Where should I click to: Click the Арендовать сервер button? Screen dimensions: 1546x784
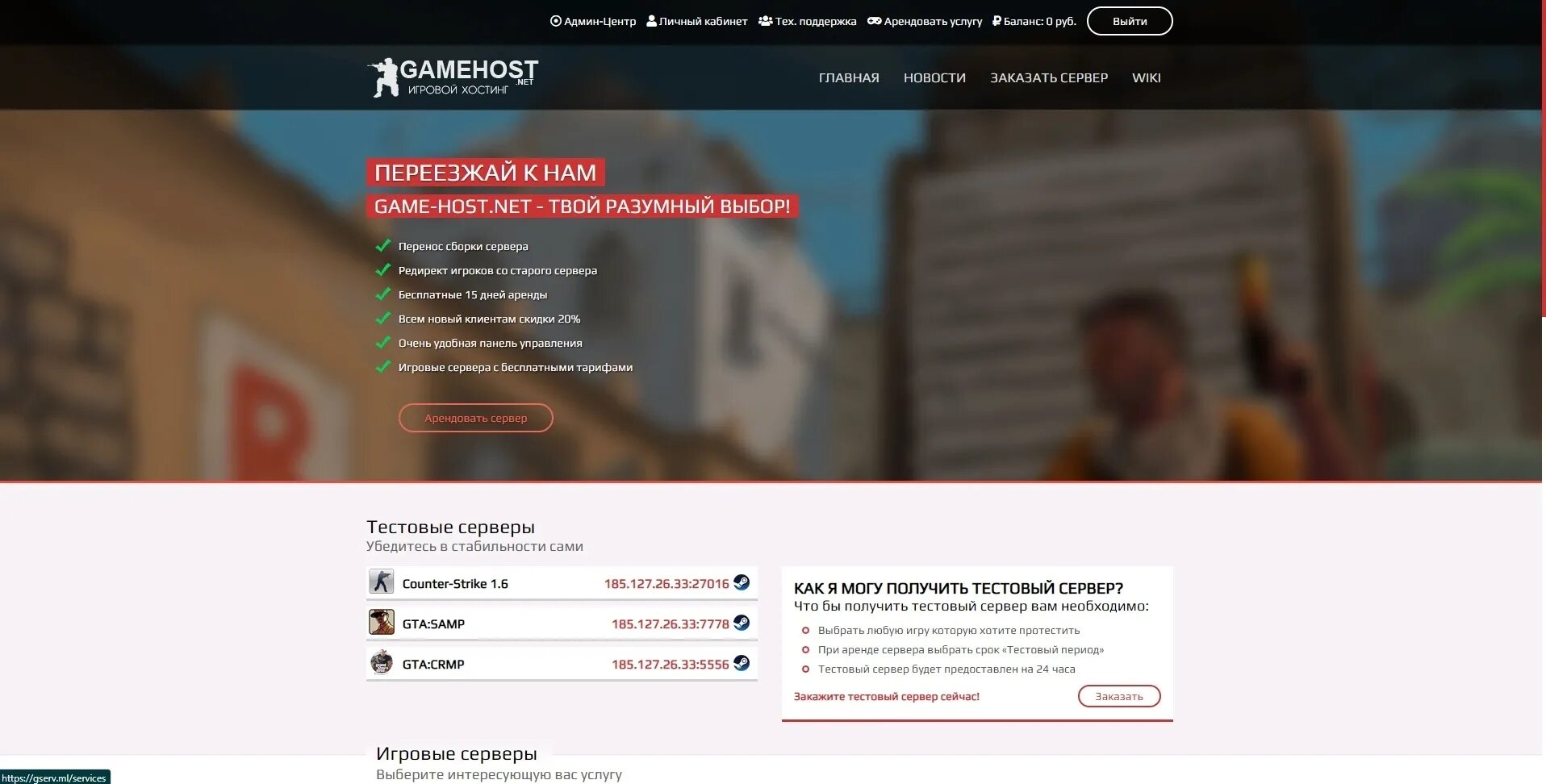tap(476, 418)
